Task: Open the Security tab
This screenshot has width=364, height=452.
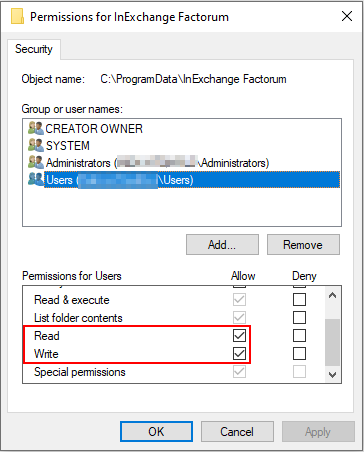Action: (x=34, y=49)
